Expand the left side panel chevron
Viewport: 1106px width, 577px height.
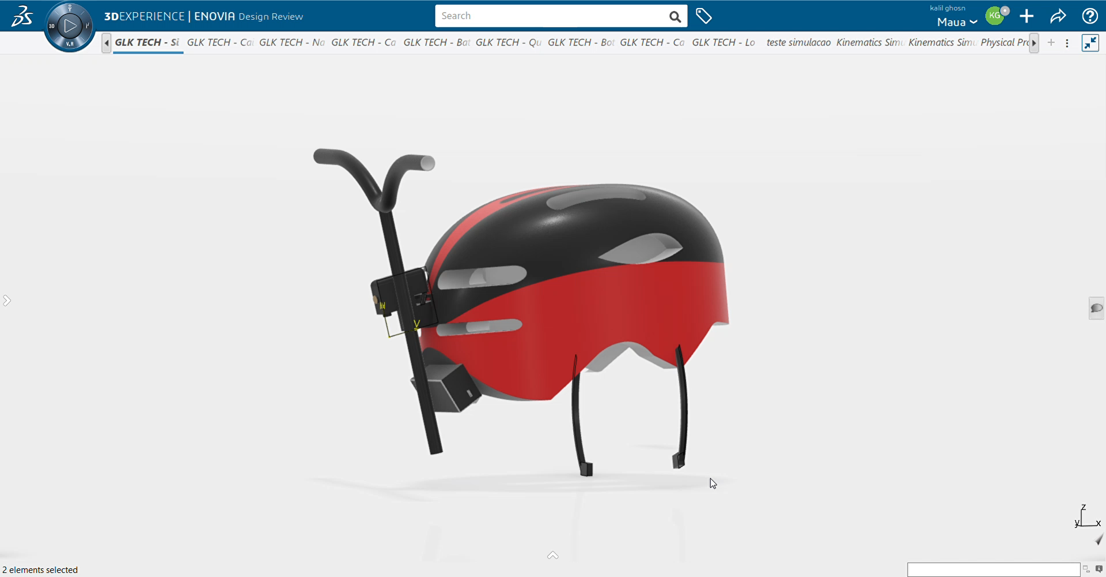6,300
